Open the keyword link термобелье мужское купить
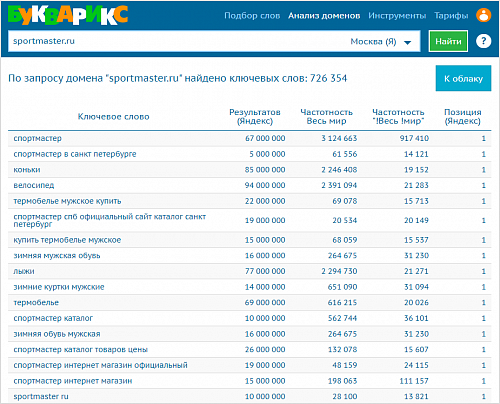 (x=67, y=201)
